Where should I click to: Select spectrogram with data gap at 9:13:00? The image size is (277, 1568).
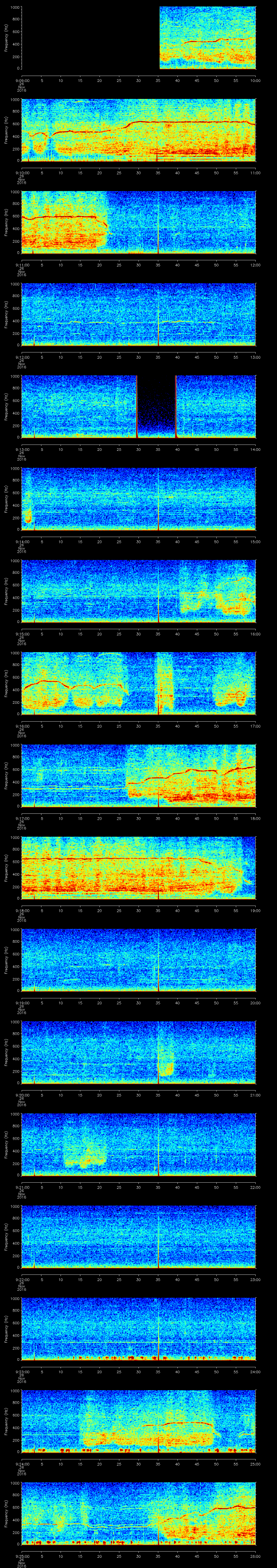point(138,407)
